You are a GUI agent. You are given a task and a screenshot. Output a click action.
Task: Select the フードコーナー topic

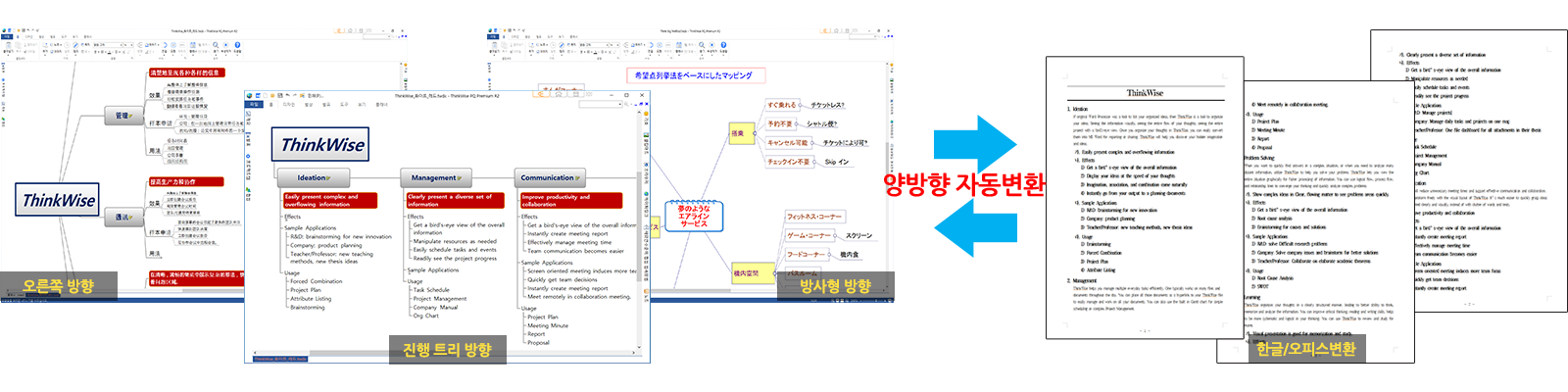click(x=806, y=254)
